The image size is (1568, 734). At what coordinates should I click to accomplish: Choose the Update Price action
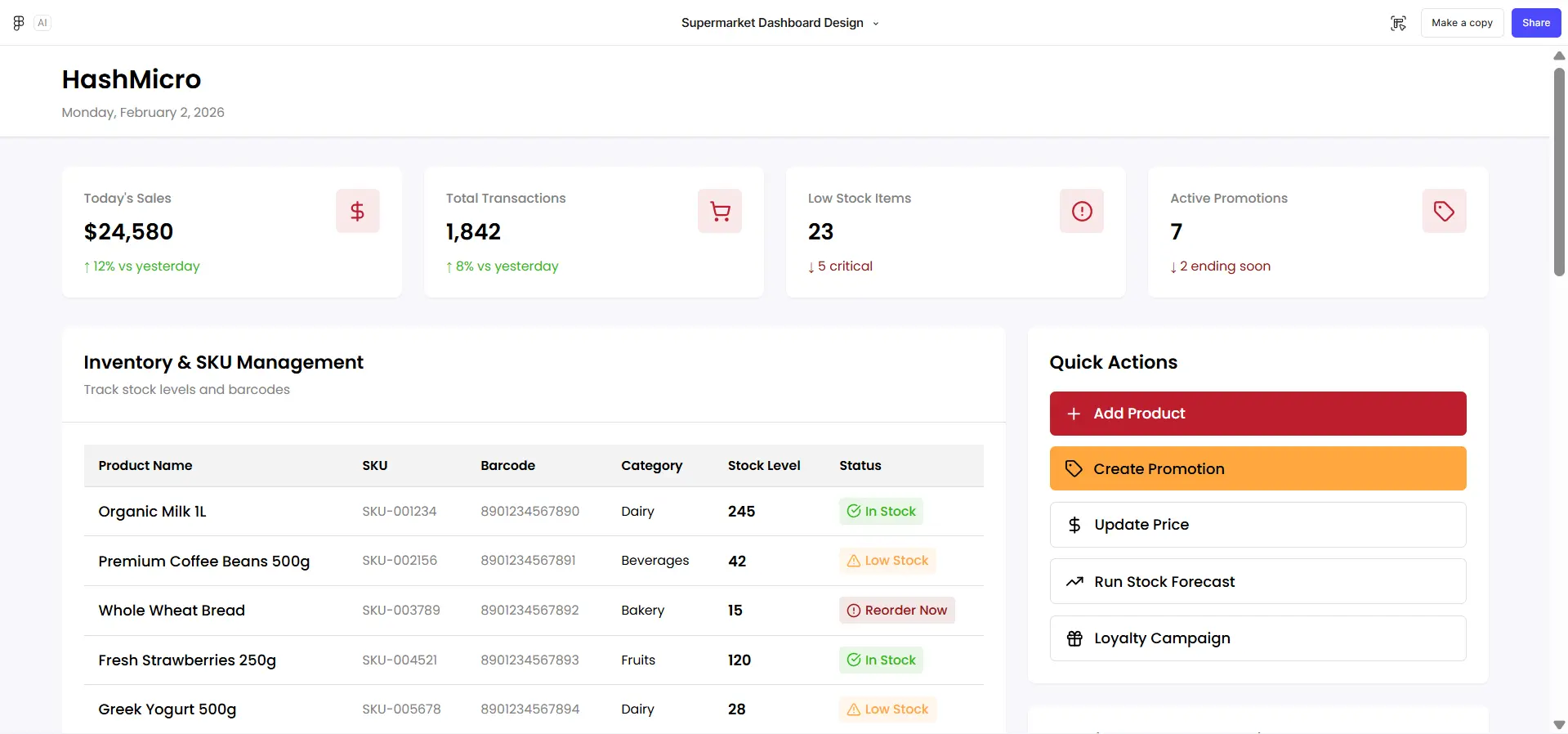1257,525
